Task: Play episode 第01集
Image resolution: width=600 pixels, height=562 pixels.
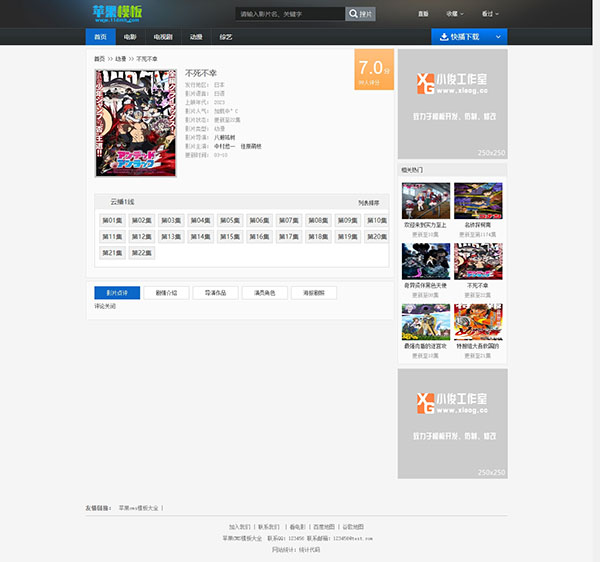Action: tap(112, 220)
